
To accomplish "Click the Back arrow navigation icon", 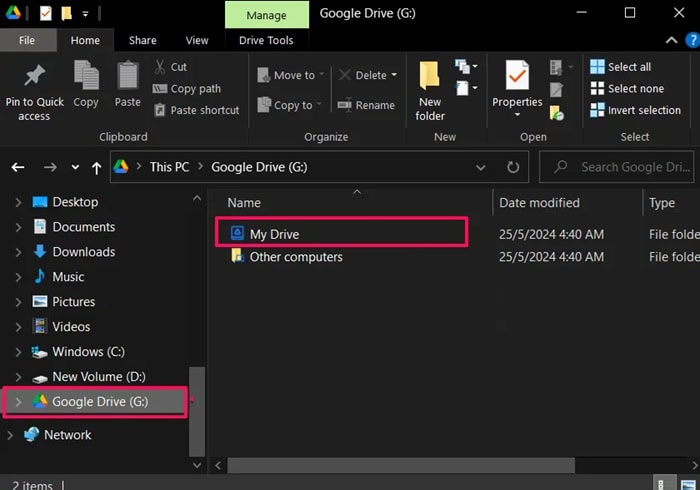I will [20, 167].
